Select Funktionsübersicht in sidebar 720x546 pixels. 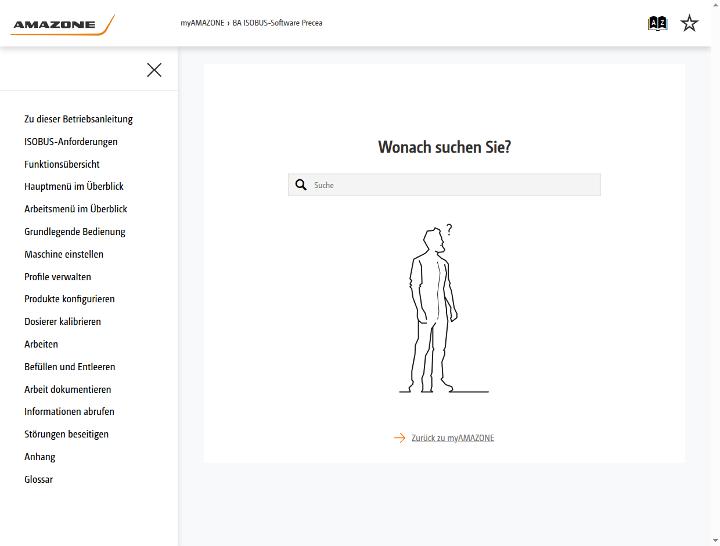coord(62,164)
